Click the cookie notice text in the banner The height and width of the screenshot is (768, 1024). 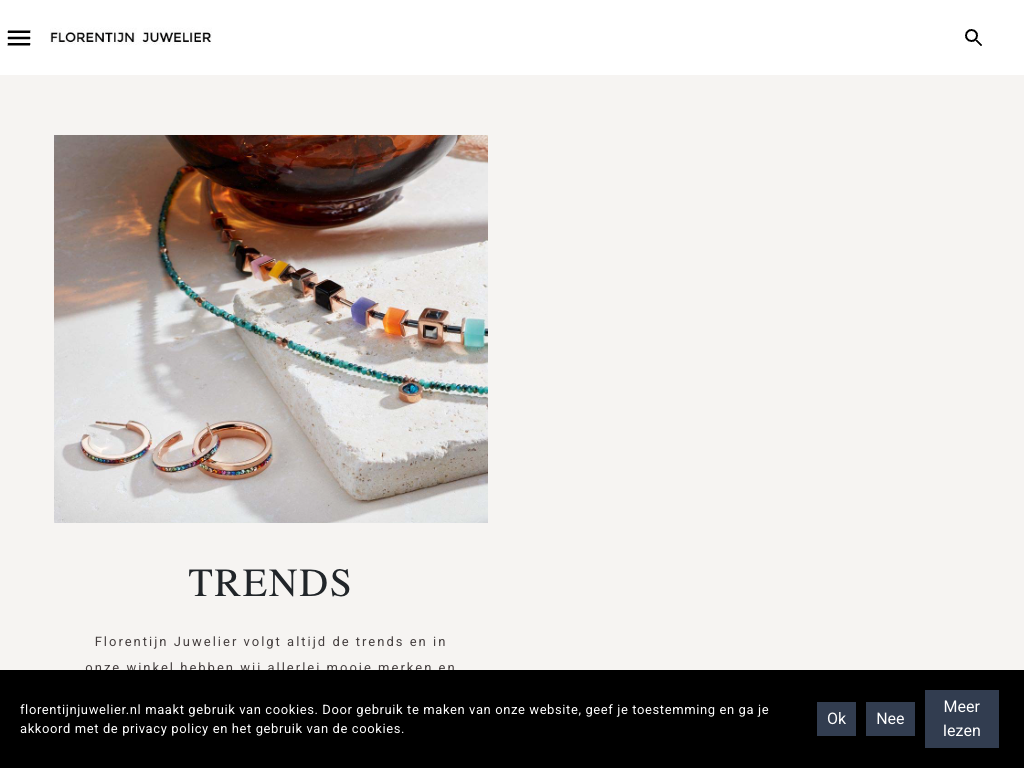tap(394, 719)
